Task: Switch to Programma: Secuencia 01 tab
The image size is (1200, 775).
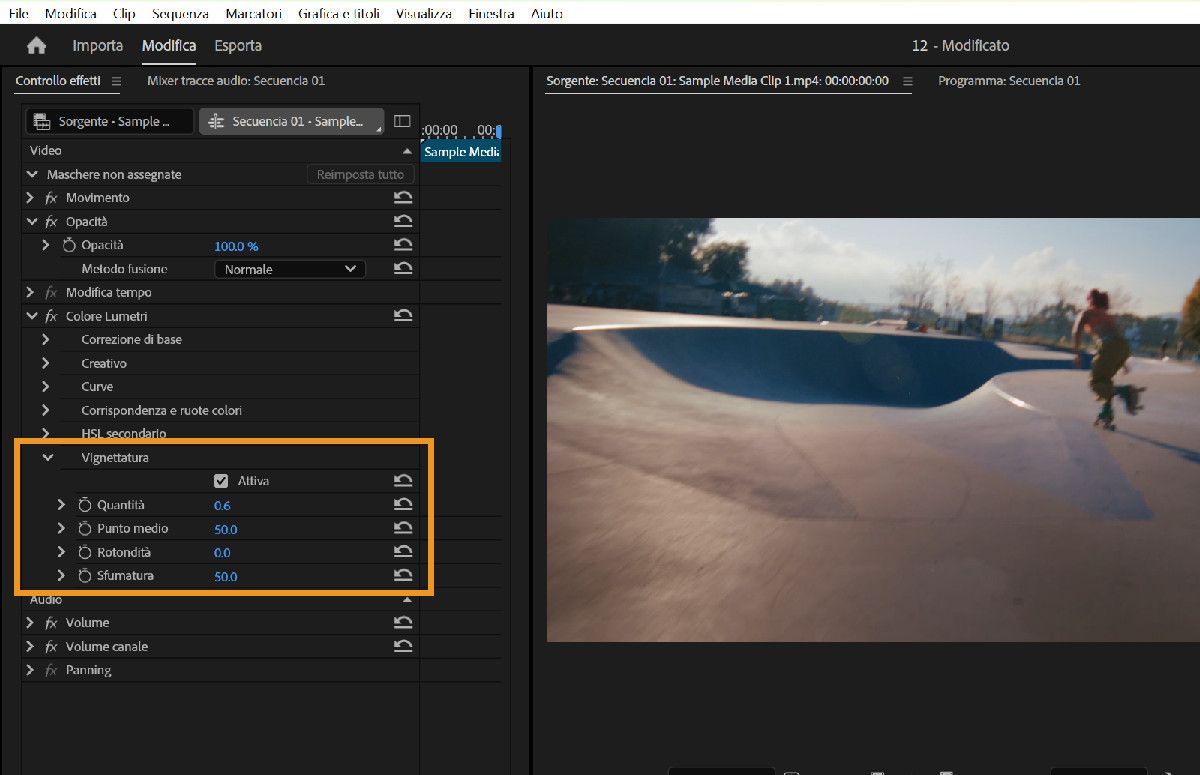Action: [x=1009, y=81]
